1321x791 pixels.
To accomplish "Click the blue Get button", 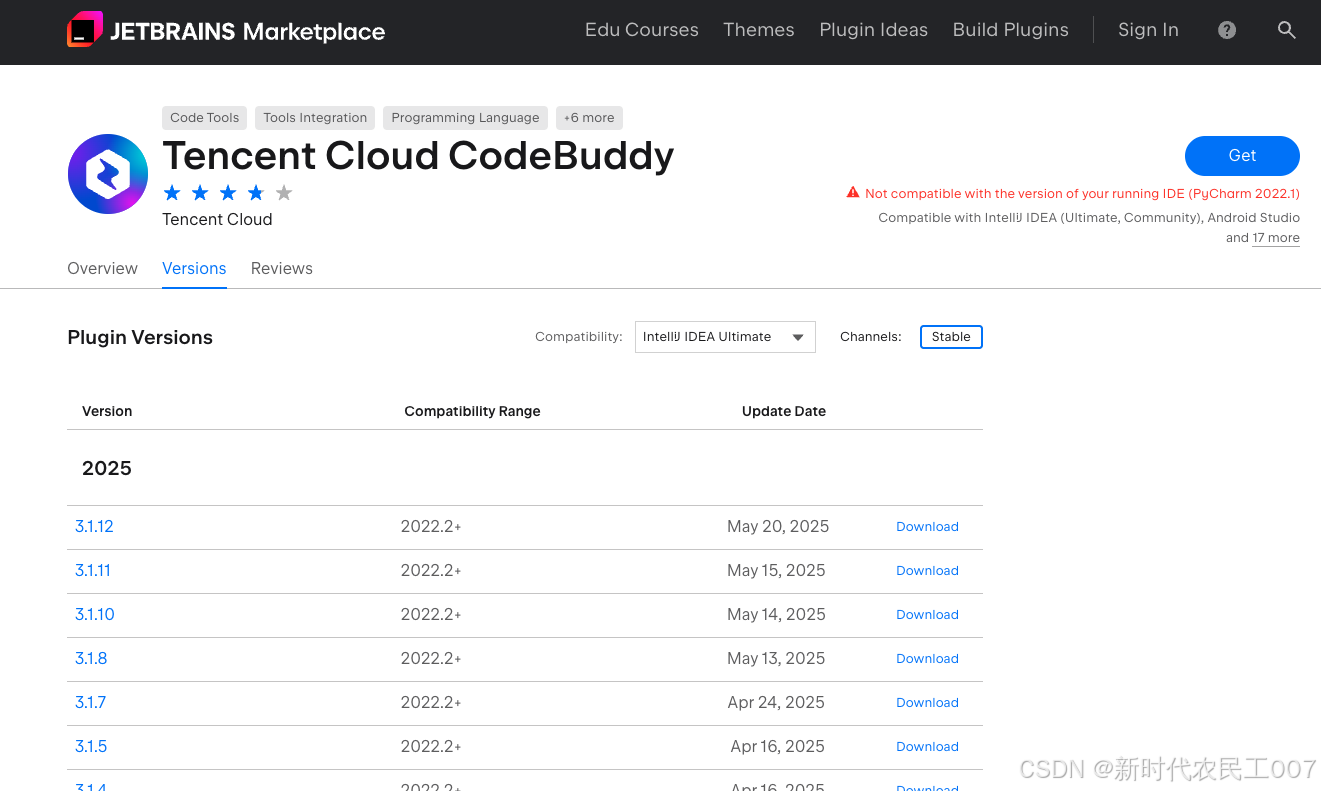I will 1242,156.
